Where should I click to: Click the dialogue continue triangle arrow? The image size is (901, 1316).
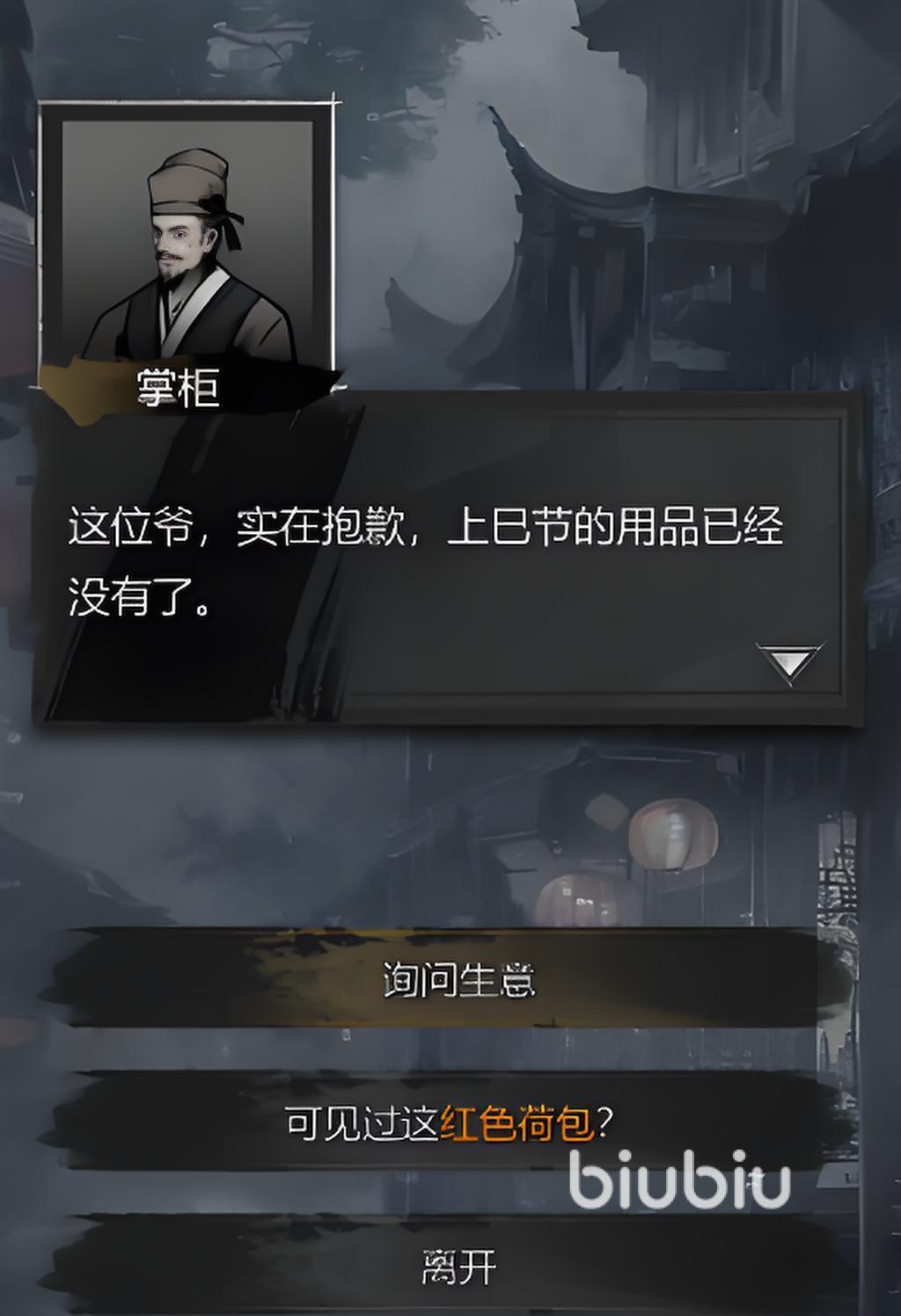(789, 663)
